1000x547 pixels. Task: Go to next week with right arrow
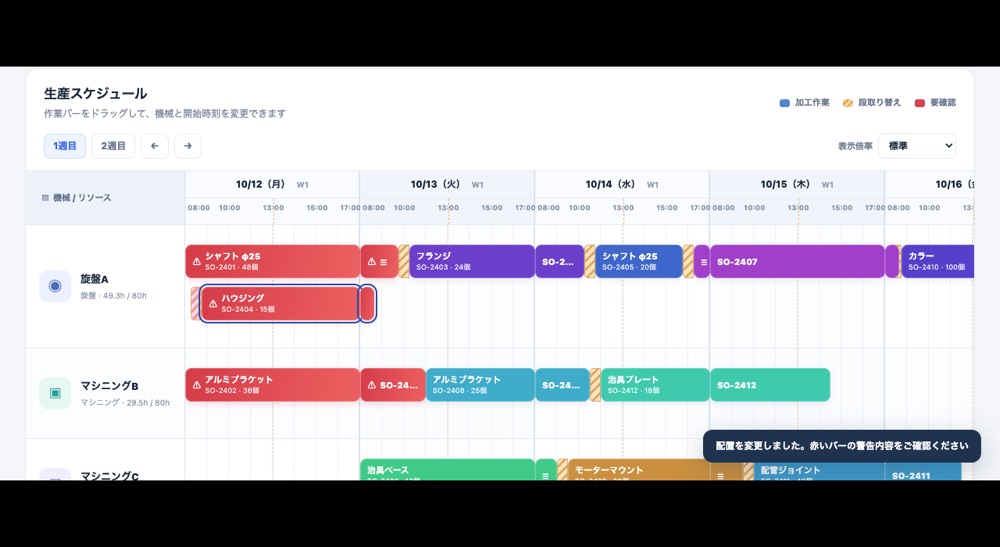[188, 146]
